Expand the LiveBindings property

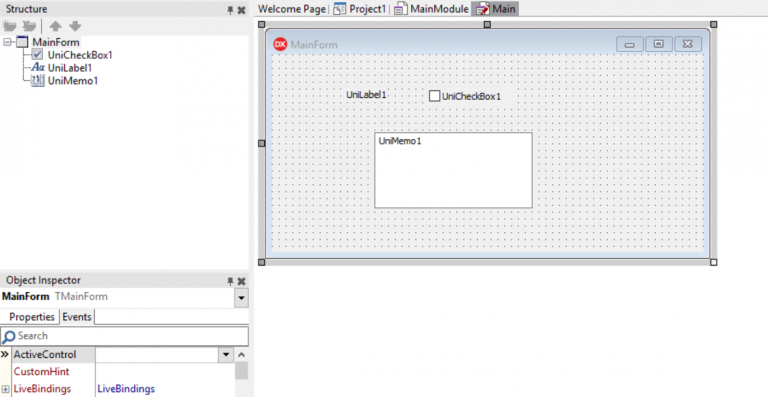coord(6,389)
